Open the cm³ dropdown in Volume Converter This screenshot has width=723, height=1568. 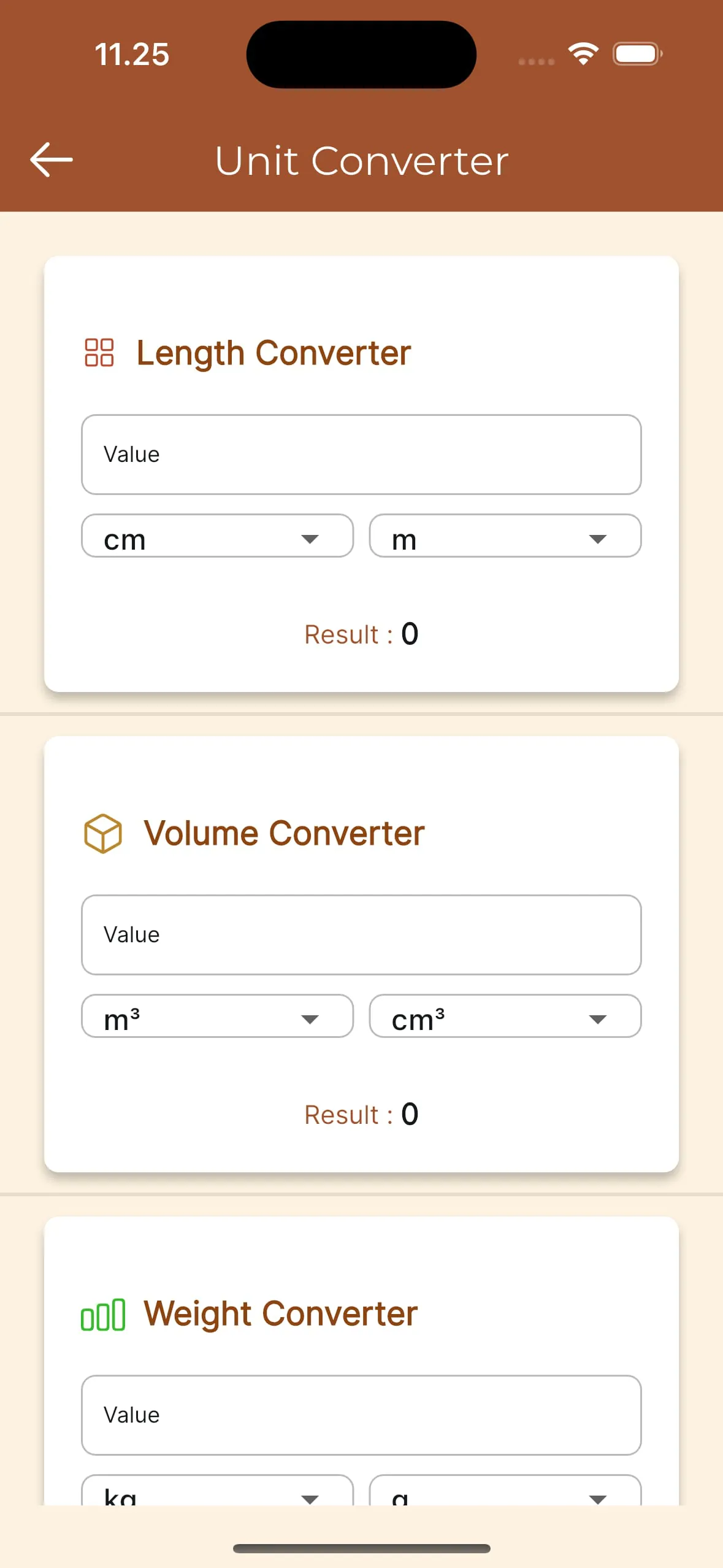[504, 1017]
